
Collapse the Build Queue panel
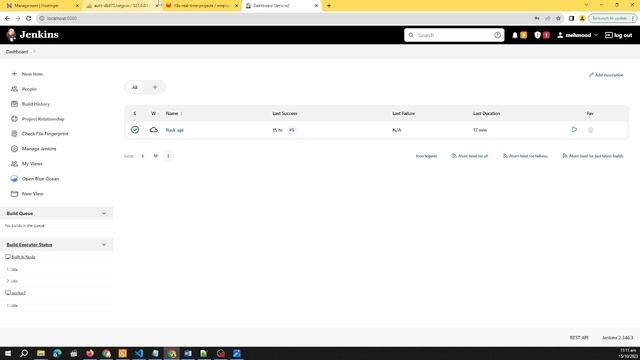104,213
